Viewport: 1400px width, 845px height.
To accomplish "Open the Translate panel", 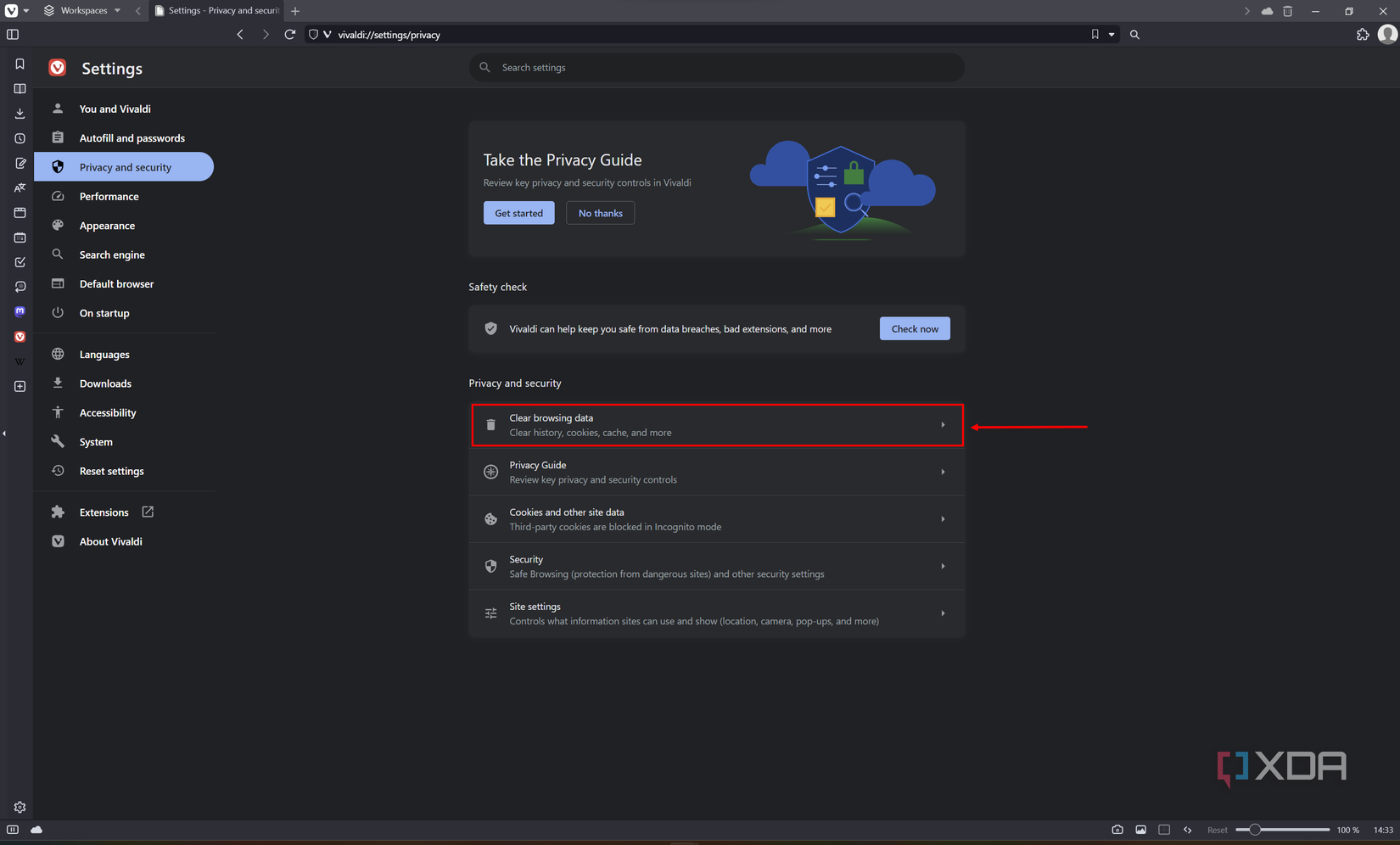I will 20,188.
